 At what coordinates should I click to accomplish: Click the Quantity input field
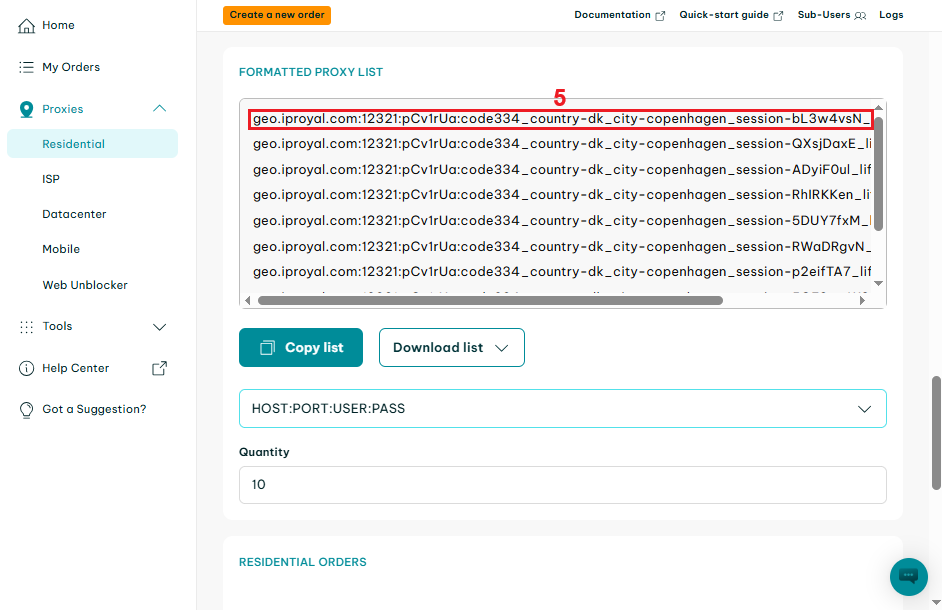[x=562, y=485]
